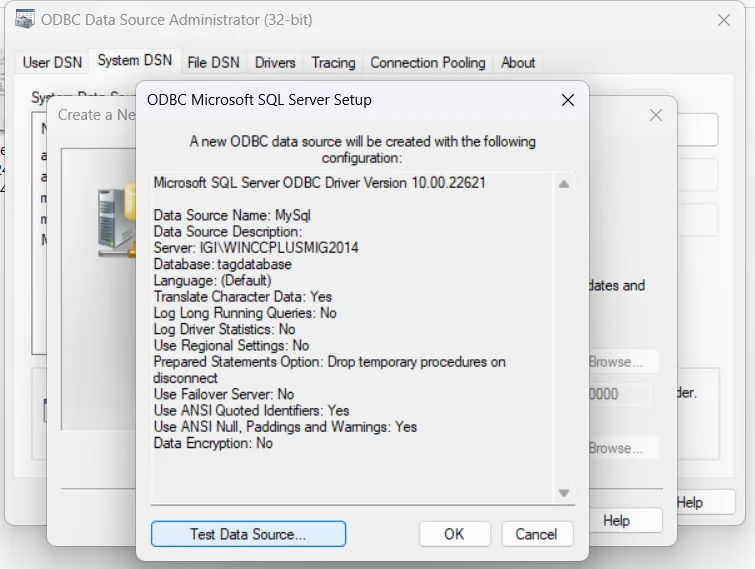This screenshot has height=569, width=755.
Task: Click inside the configuration summary text box
Action: click(350, 470)
